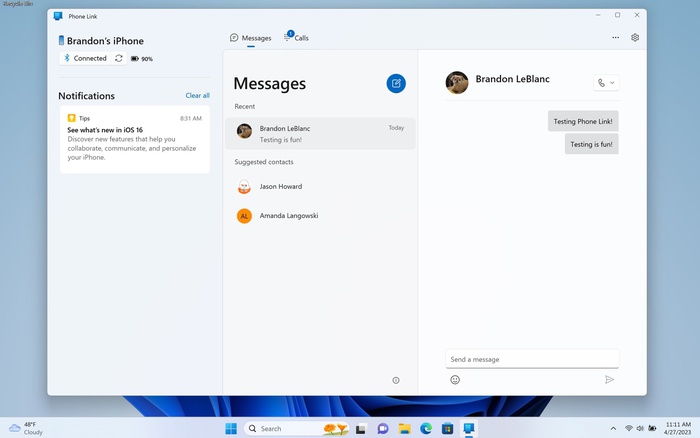Open Phone Link settings gear

coord(635,38)
